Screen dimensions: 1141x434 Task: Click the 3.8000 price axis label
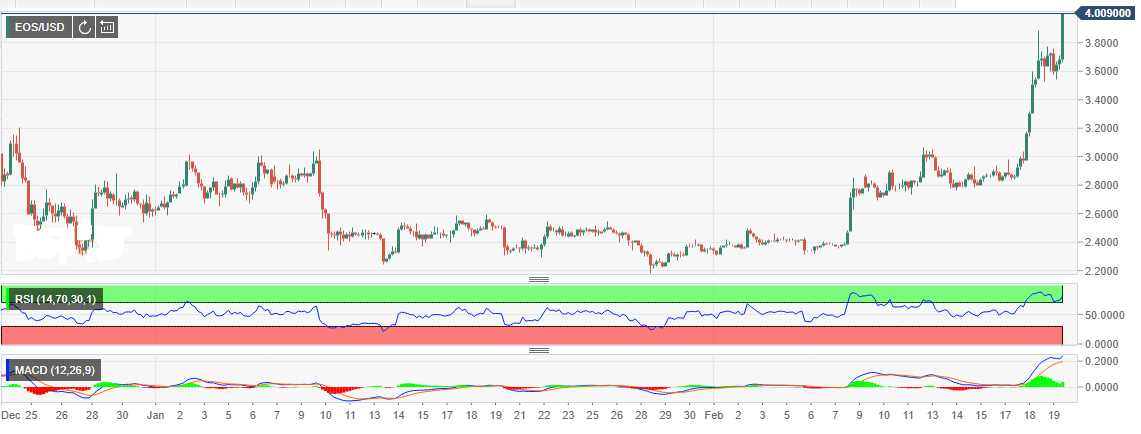pos(1102,43)
